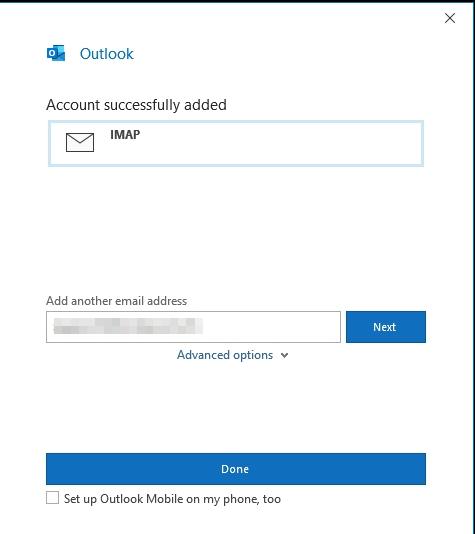Viewport: 475px width, 534px height.
Task: Enable Set up Outlook Mobile checkbox
Action: [52, 498]
